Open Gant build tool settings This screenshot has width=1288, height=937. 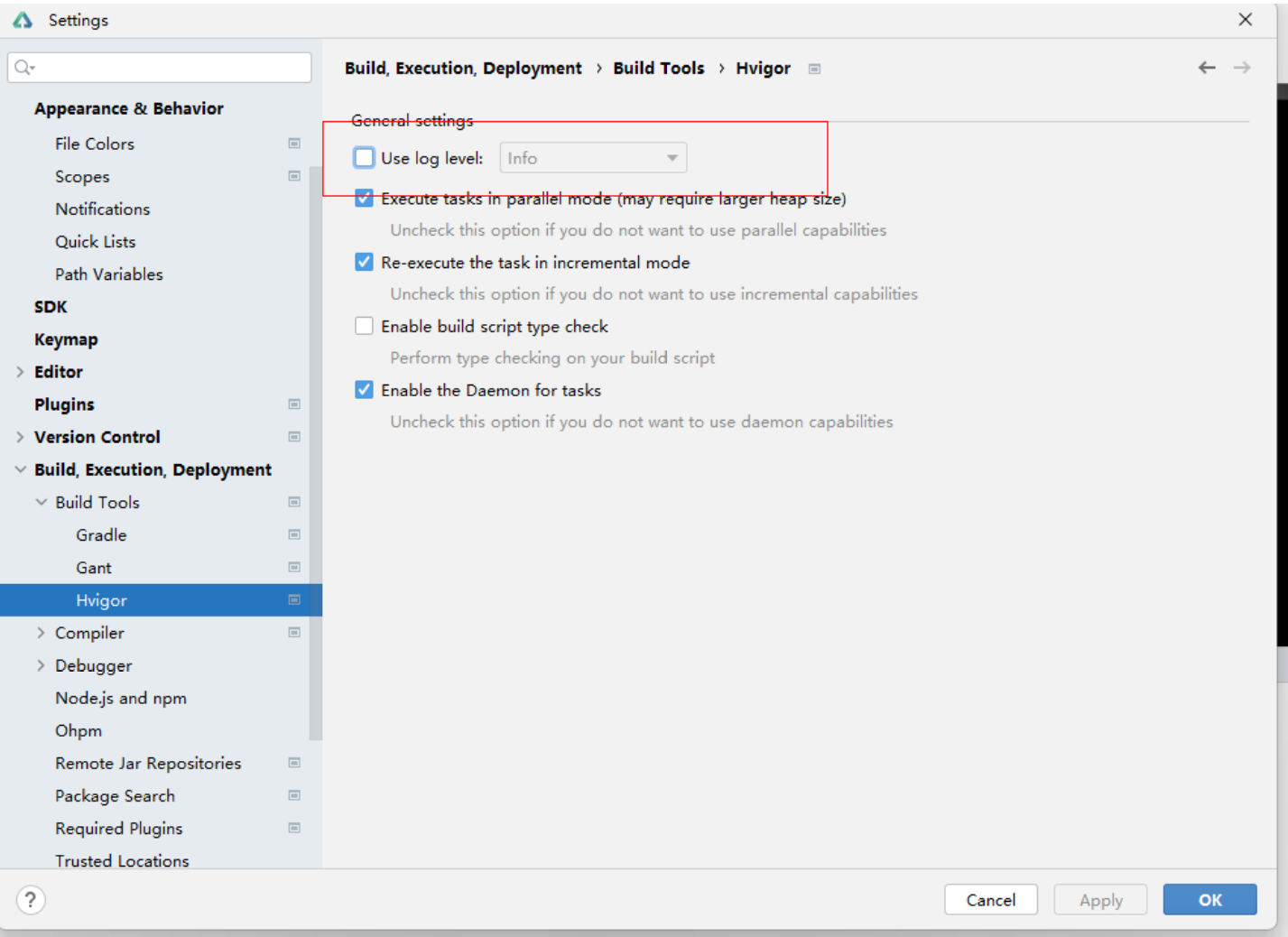(x=94, y=567)
